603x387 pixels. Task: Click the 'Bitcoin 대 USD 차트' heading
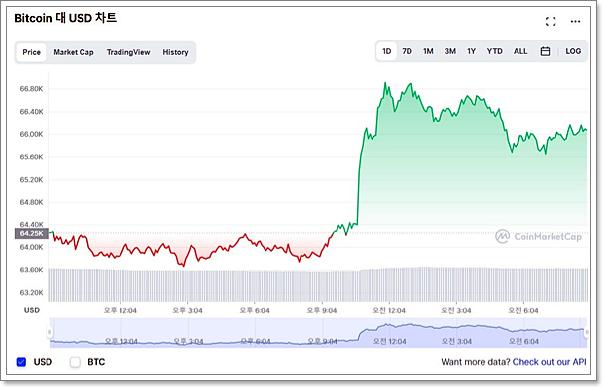click(x=65, y=18)
